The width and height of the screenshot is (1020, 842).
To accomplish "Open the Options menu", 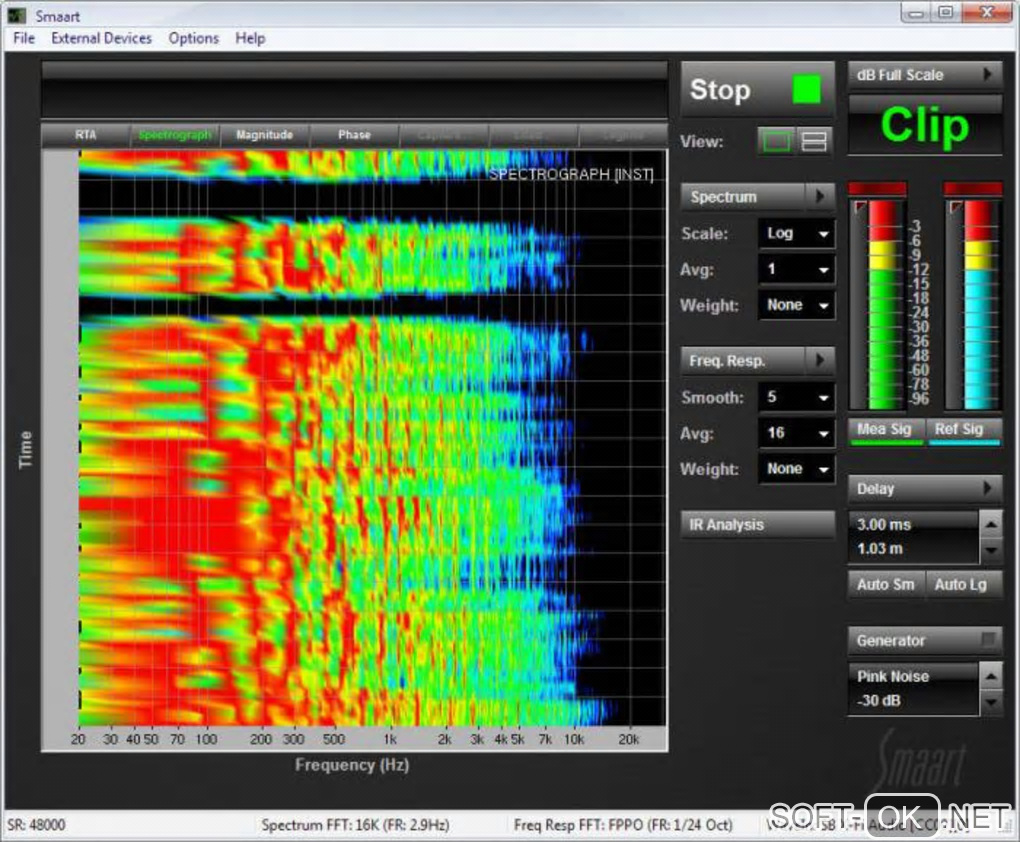I will click(x=194, y=38).
